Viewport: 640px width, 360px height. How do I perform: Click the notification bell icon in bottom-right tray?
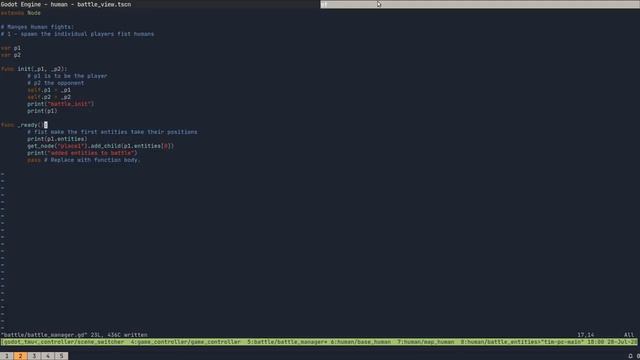coord(630,356)
